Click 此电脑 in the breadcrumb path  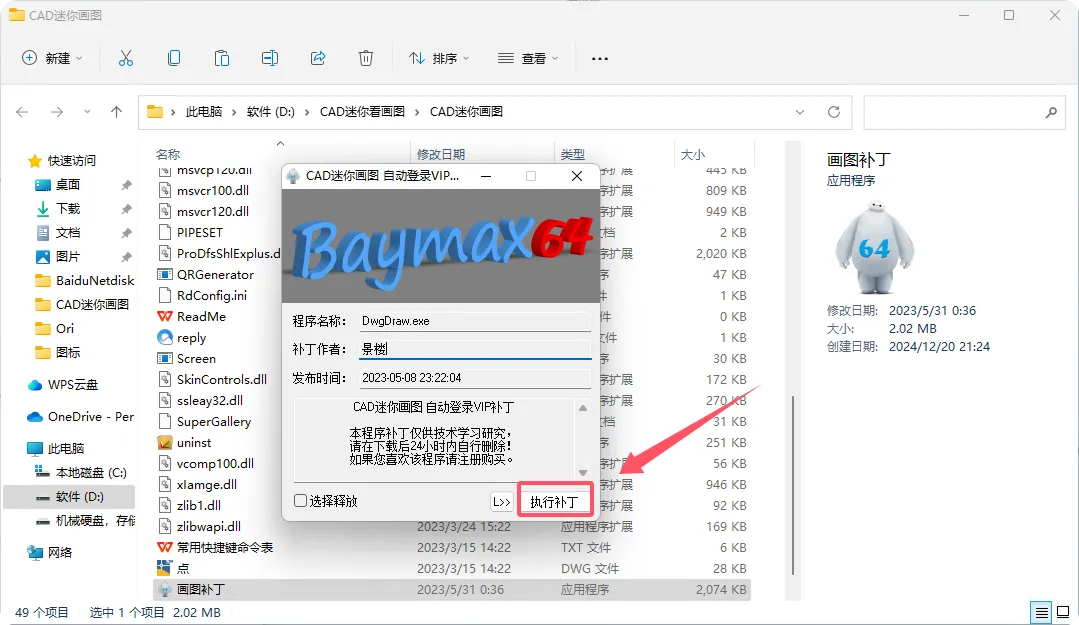coord(204,112)
